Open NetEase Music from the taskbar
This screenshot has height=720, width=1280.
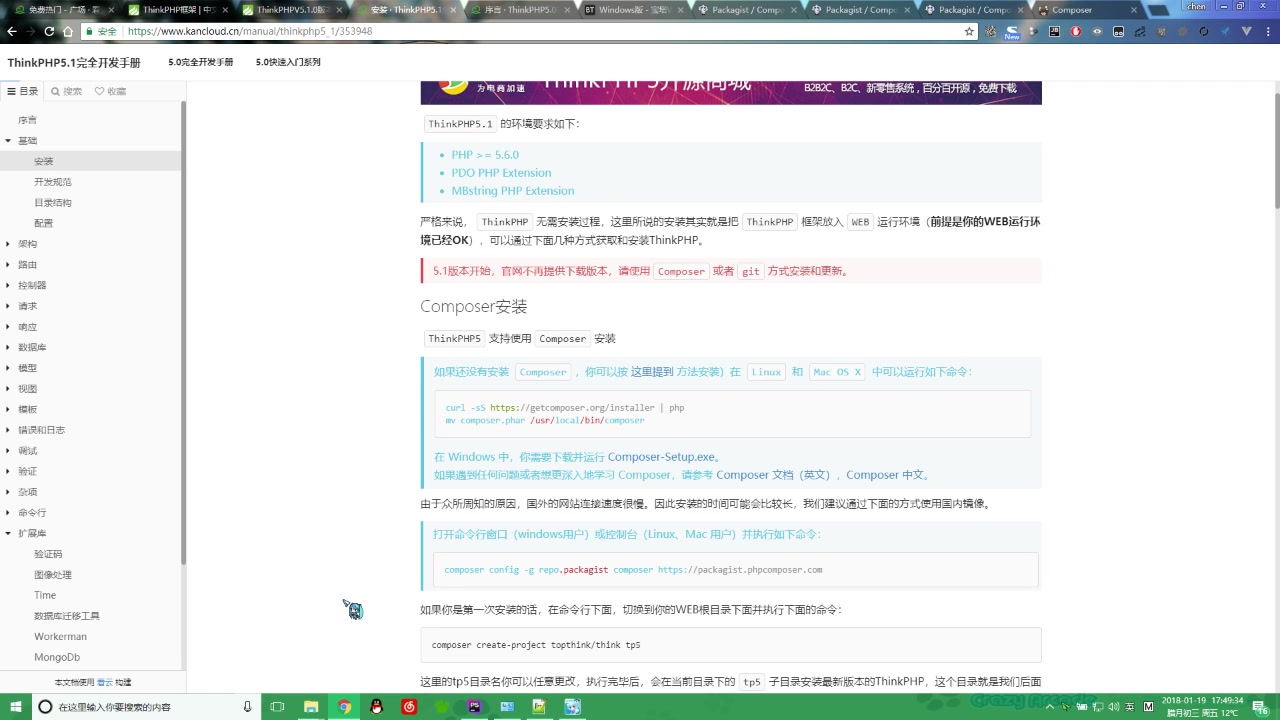(x=409, y=707)
